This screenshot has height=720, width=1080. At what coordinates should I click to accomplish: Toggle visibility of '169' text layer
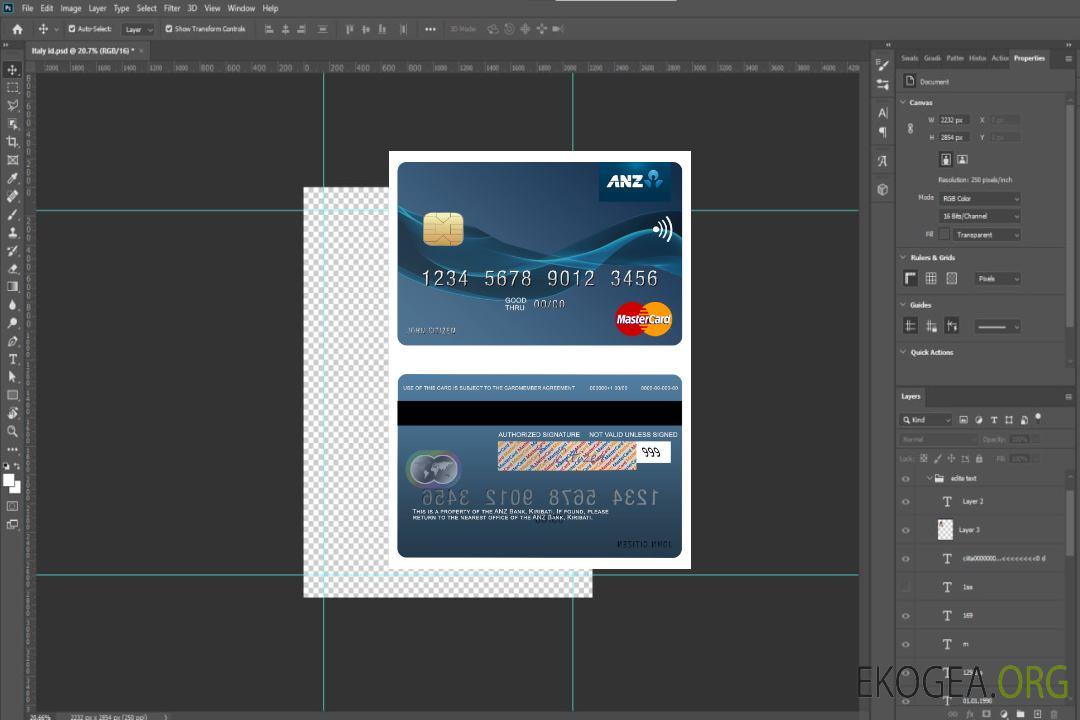pos(906,616)
